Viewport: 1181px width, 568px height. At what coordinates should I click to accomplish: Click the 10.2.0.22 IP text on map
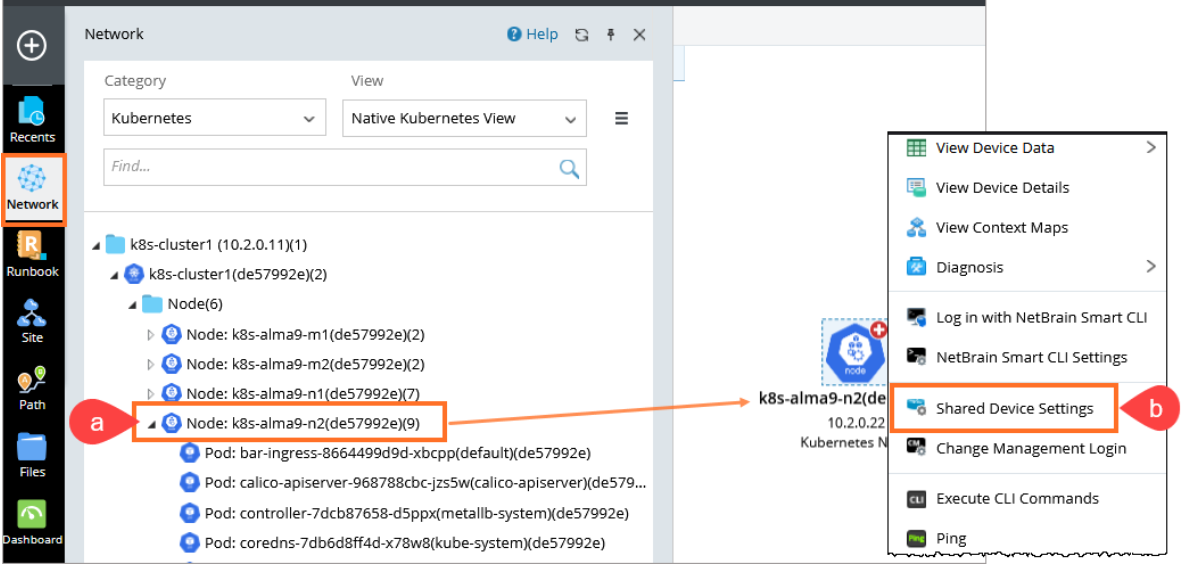coord(855,422)
